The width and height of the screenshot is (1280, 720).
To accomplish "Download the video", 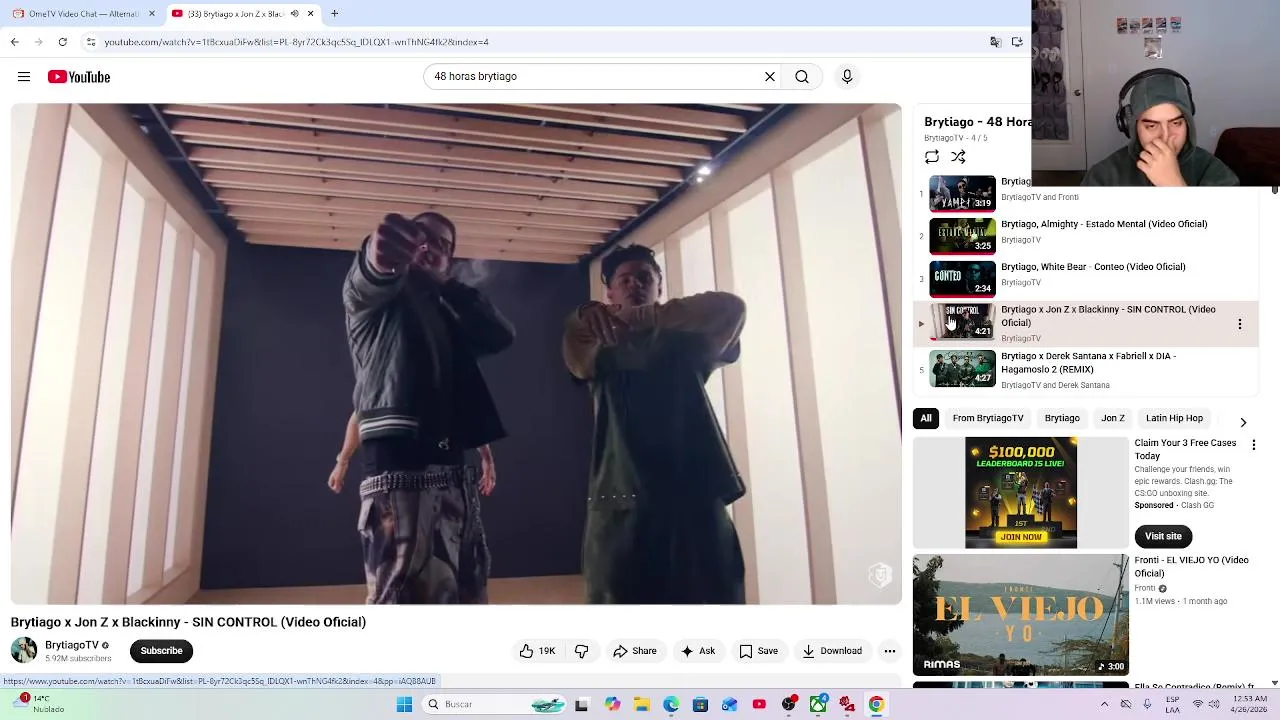I will tap(832, 651).
